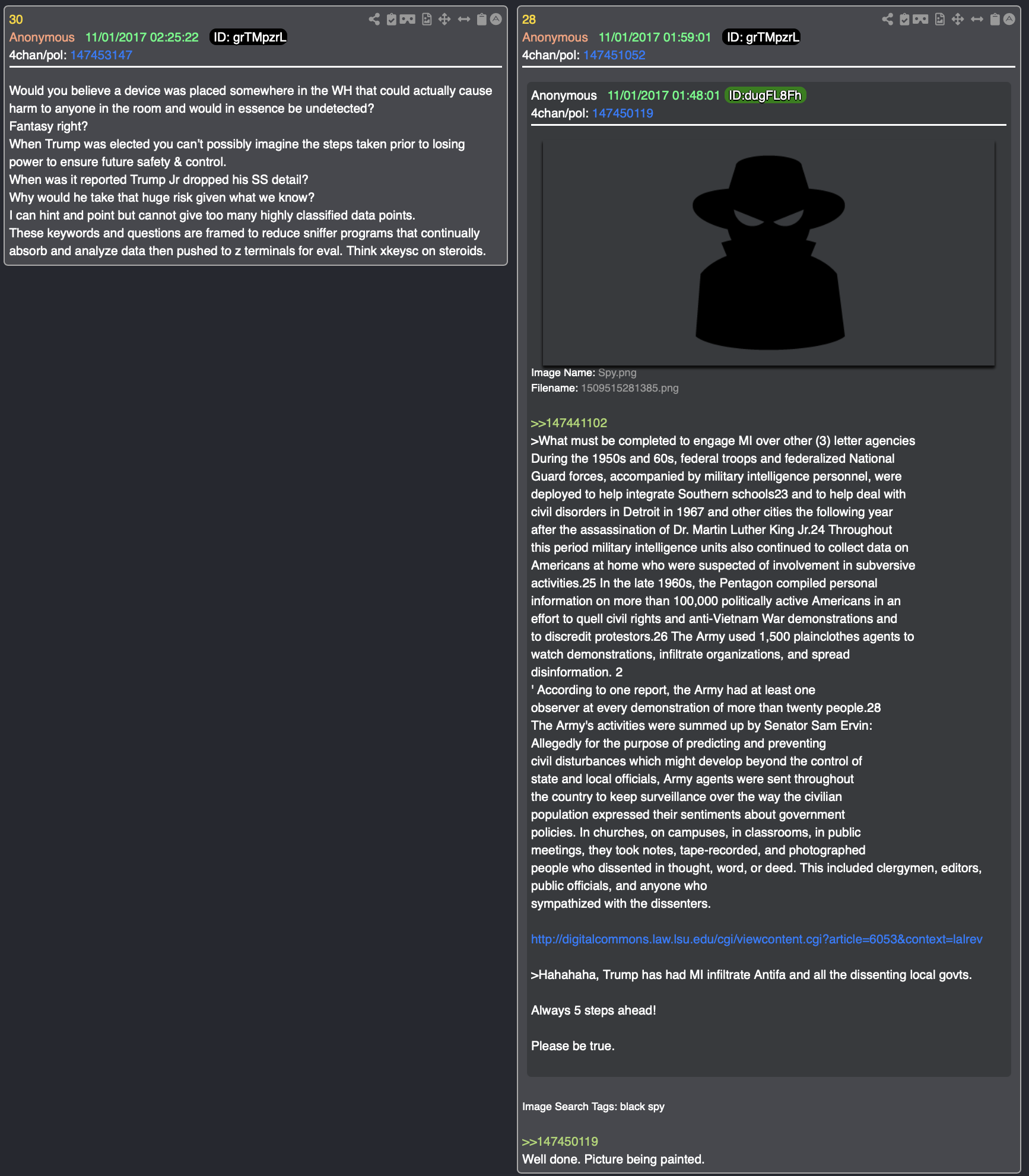Click the share icon on post 28

pos(888,20)
